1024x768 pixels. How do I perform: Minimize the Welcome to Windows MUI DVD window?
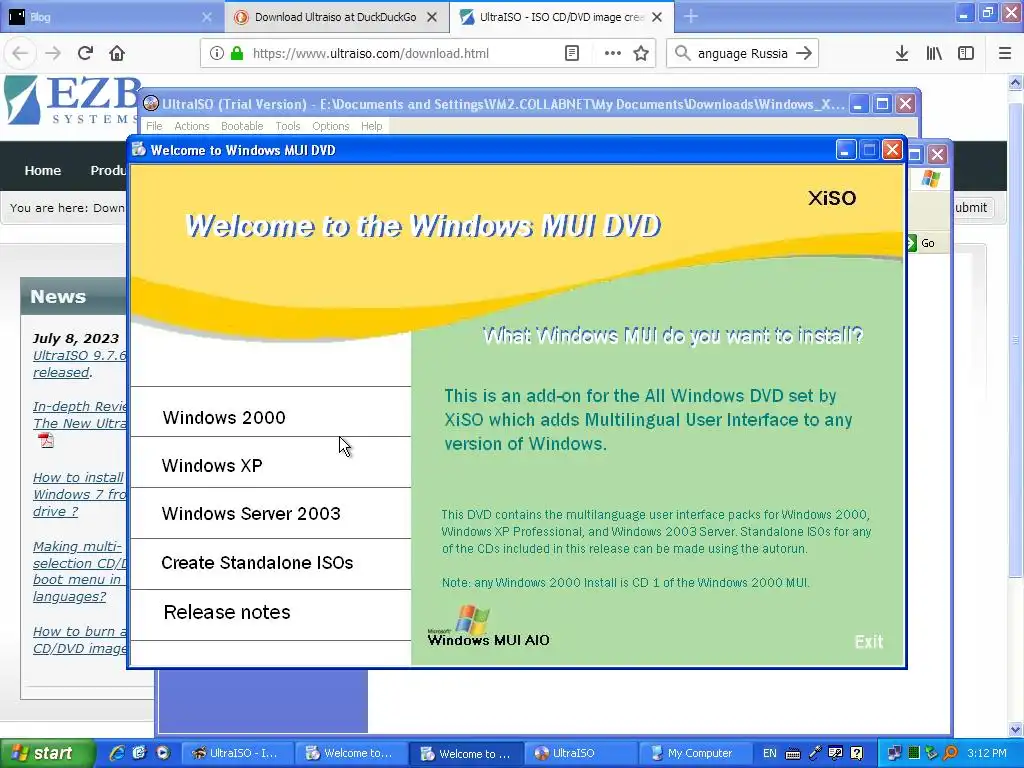coord(845,150)
